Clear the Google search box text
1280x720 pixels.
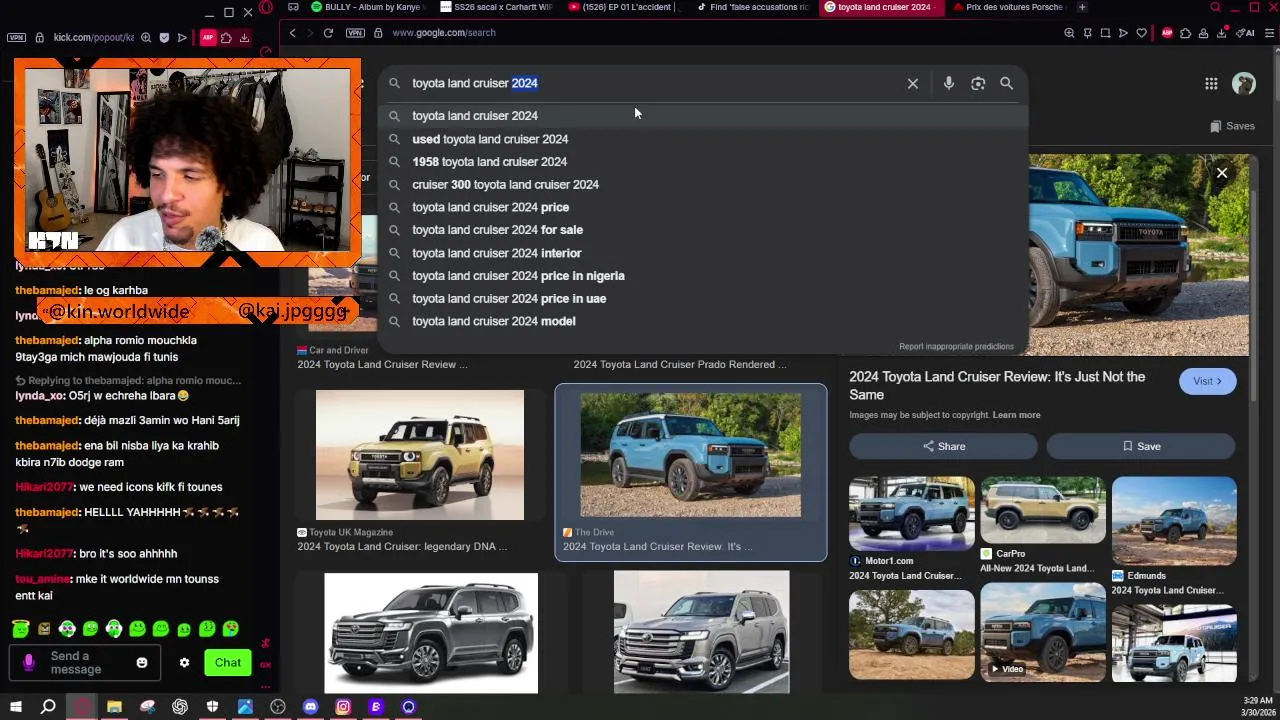tap(912, 84)
